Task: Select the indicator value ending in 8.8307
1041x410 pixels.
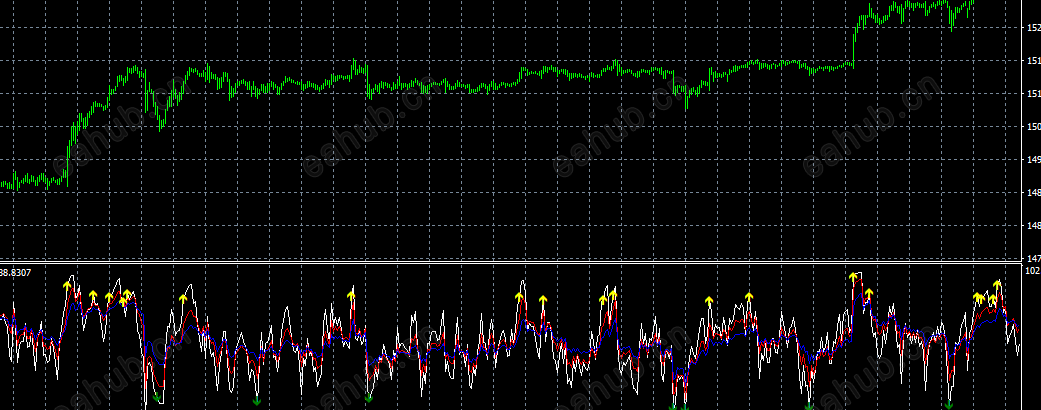Action: pos(15,272)
